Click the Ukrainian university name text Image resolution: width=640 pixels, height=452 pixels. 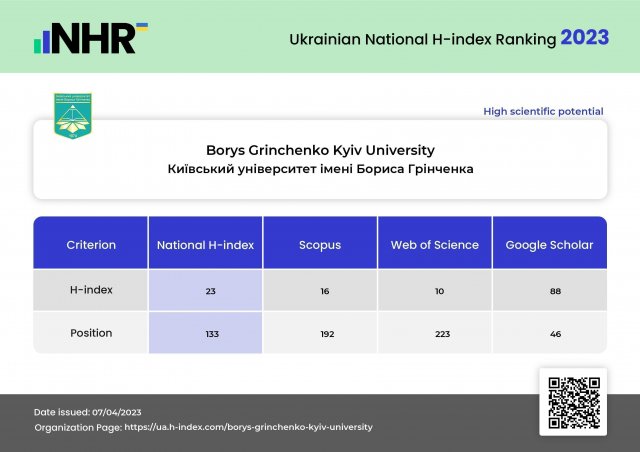[x=320, y=170]
